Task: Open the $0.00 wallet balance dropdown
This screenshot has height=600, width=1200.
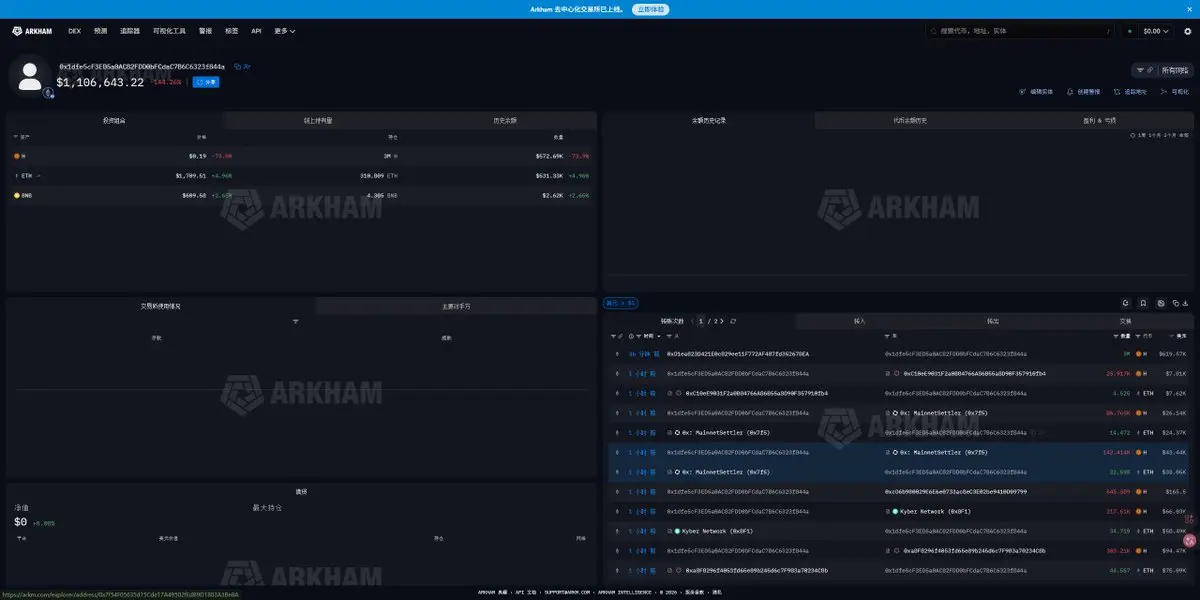Action: 1158,31
